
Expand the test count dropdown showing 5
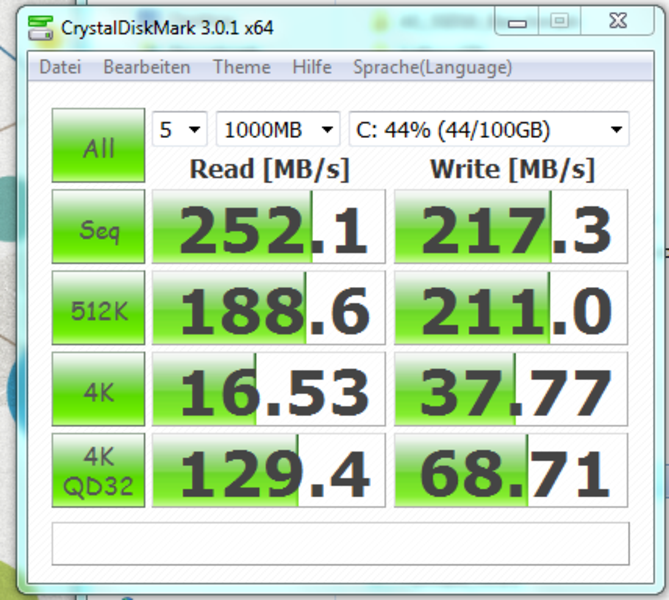click(180, 129)
